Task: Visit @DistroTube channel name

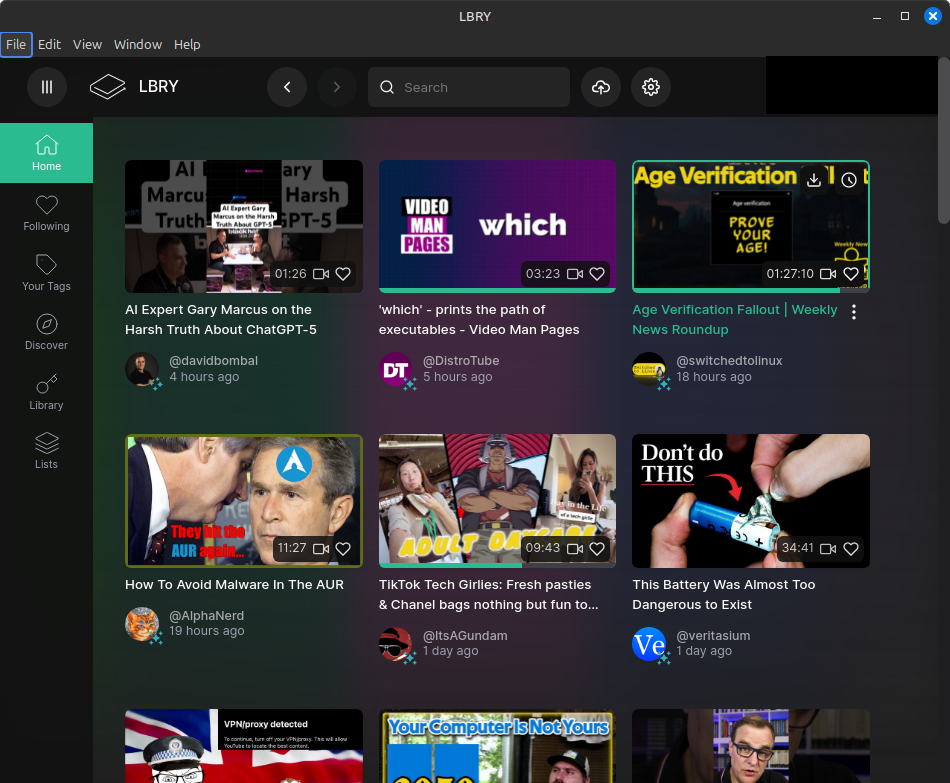Action: point(461,361)
